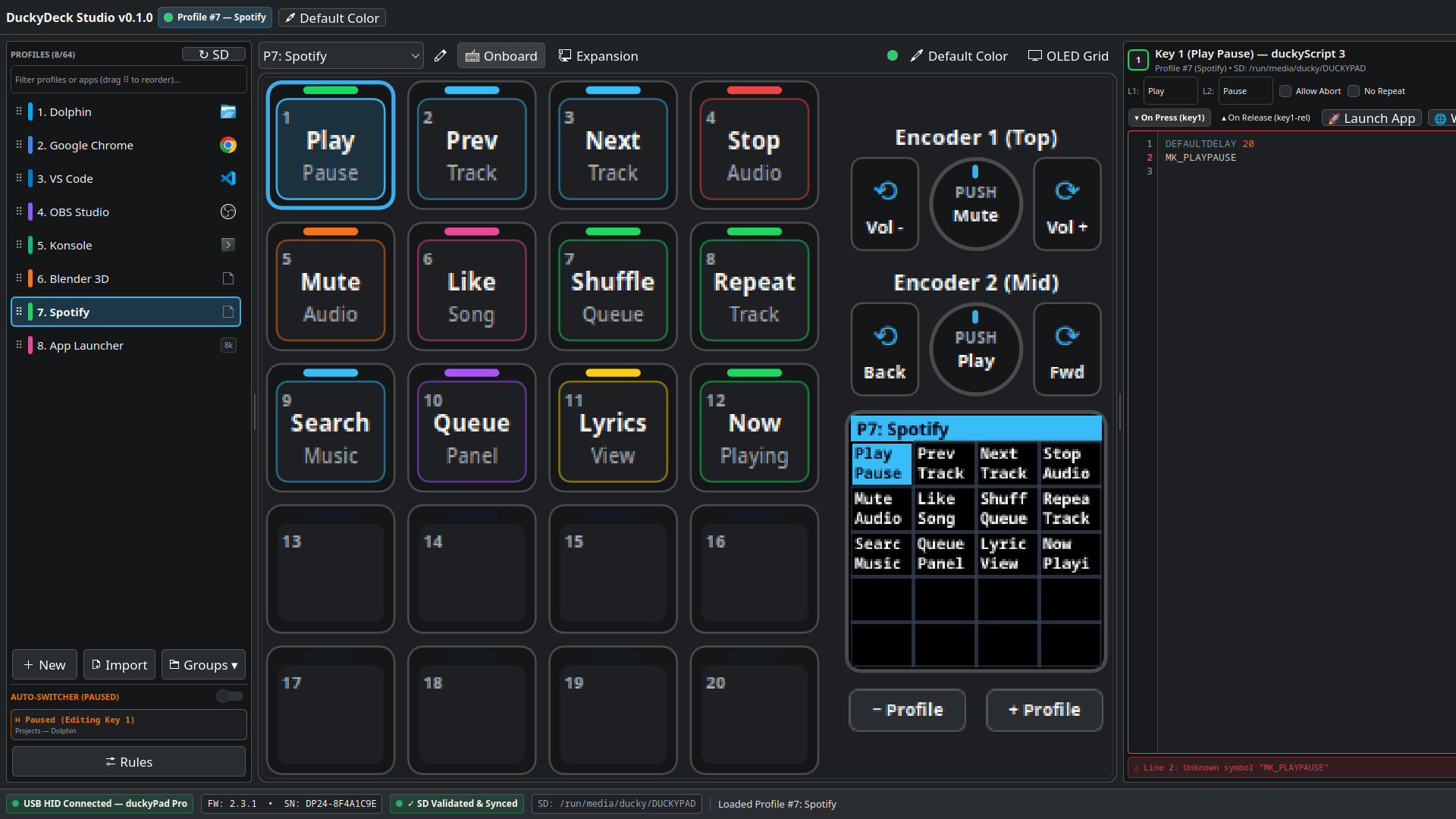Open the Groups dropdown menu
The height and width of the screenshot is (819, 1456).
click(203, 665)
